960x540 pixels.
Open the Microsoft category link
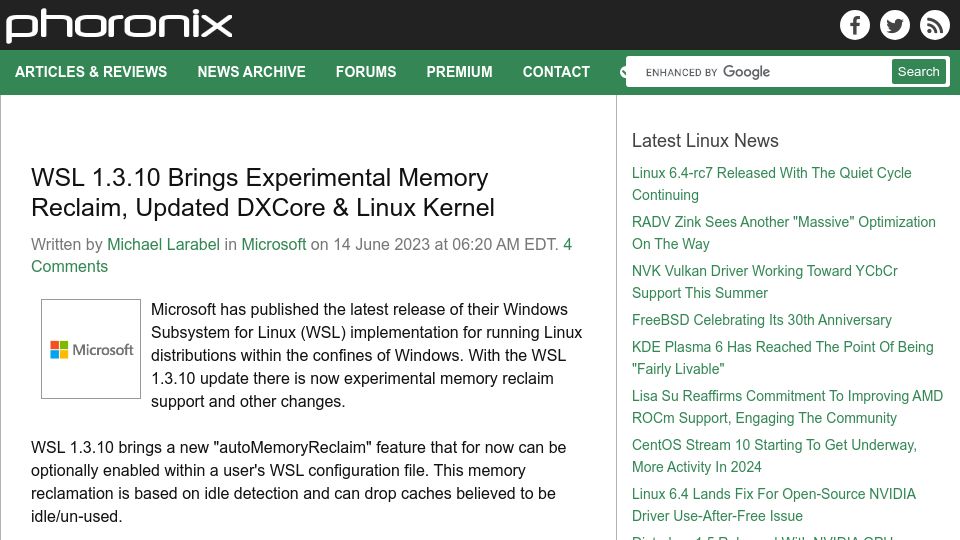274,244
